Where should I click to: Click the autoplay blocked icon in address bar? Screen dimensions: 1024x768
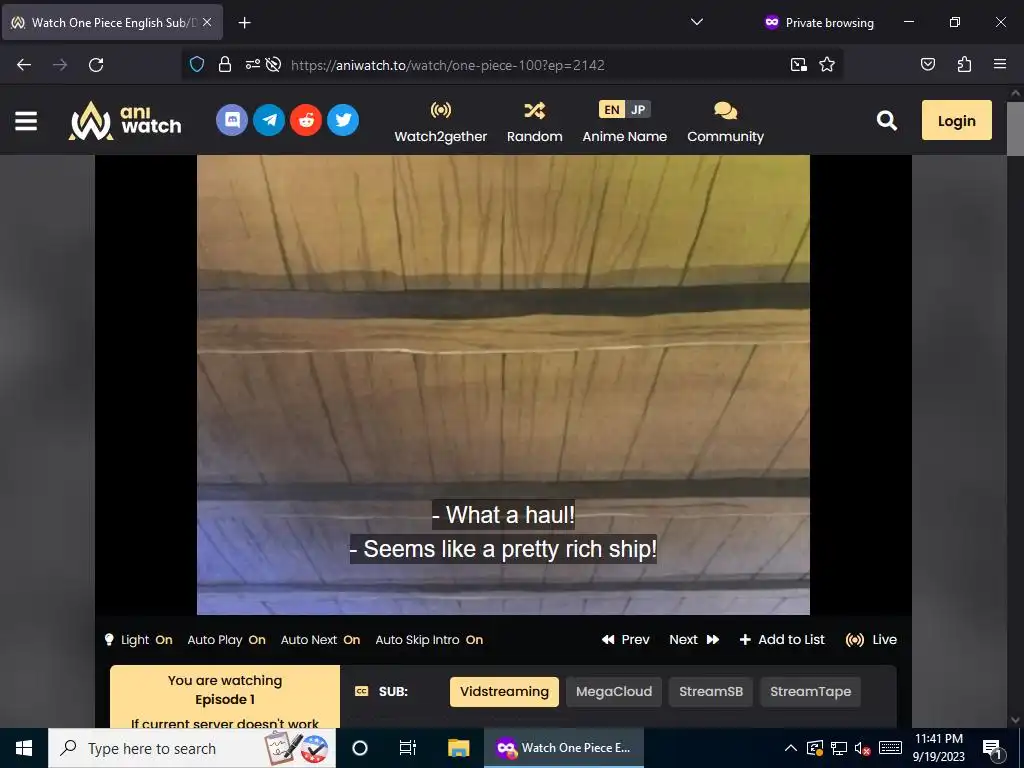(x=274, y=65)
